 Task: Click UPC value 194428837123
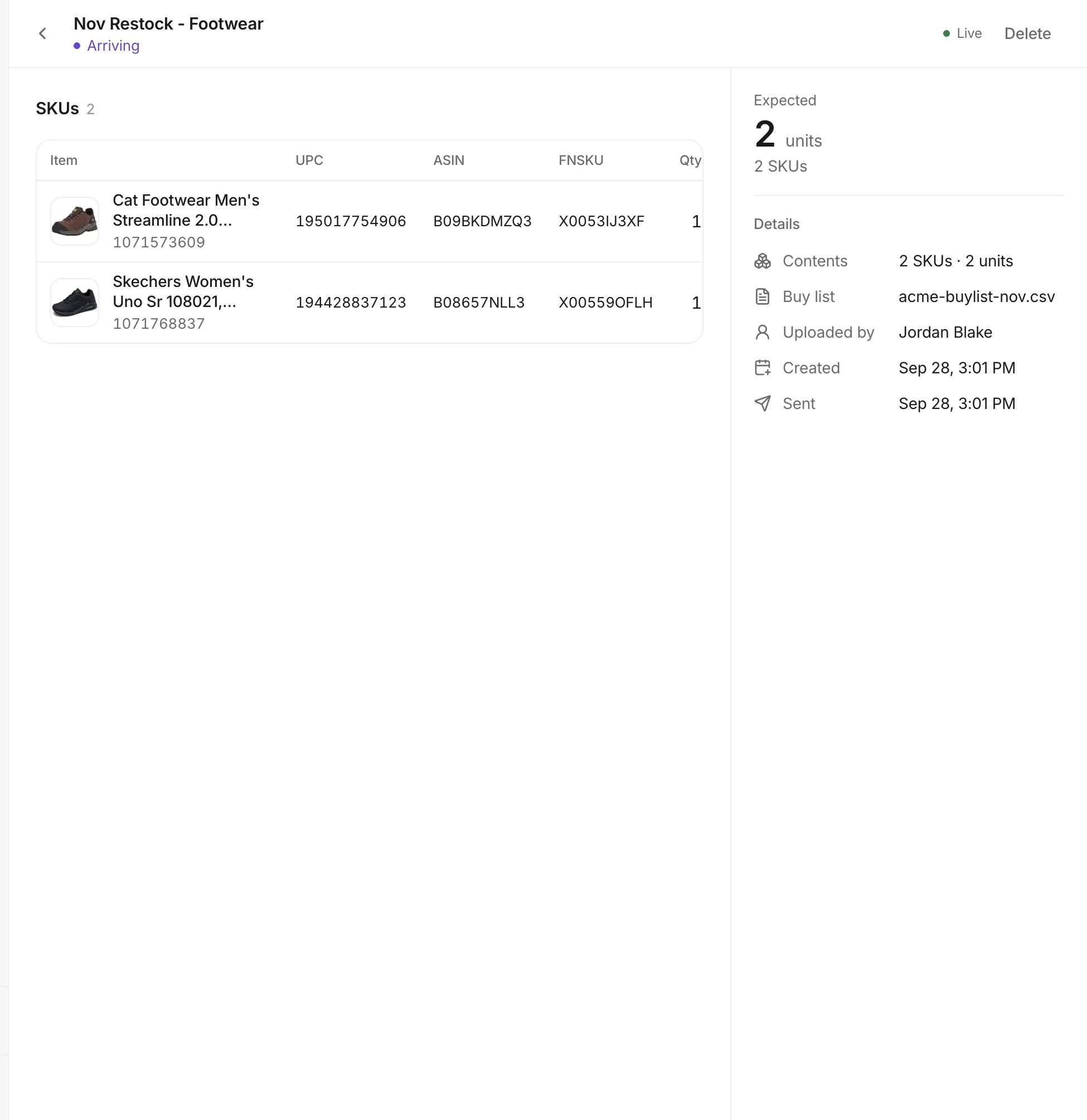pyautogui.click(x=351, y=302)
